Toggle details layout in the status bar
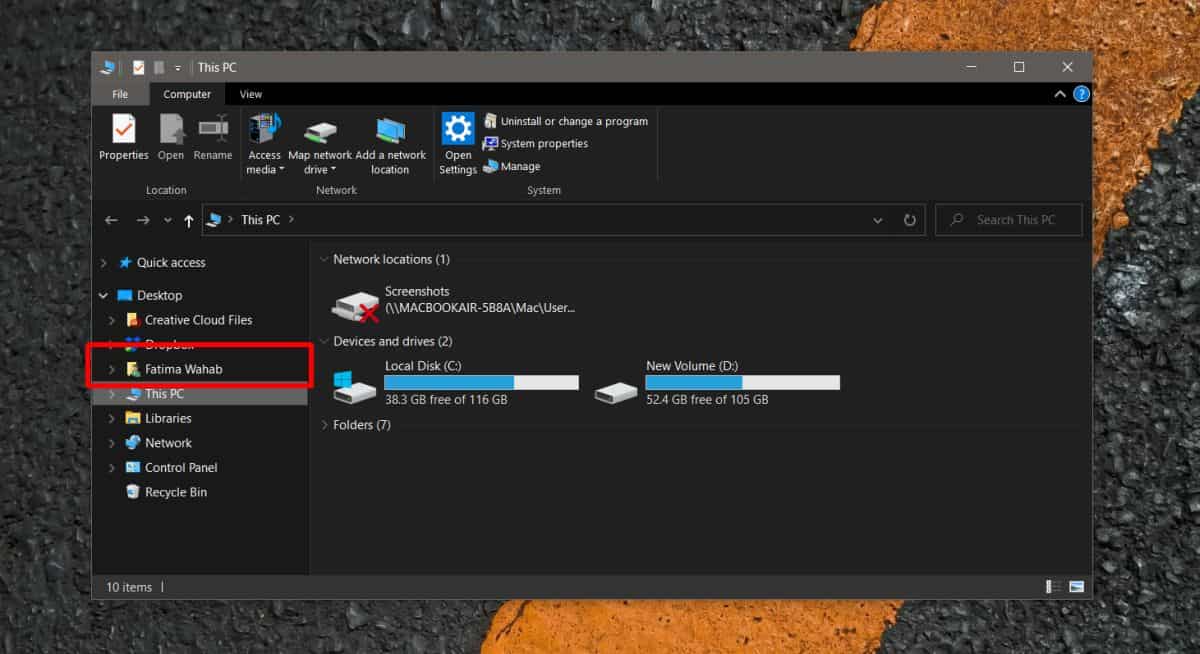Screen dimensions: 1200x654 tap(1053, 587)
